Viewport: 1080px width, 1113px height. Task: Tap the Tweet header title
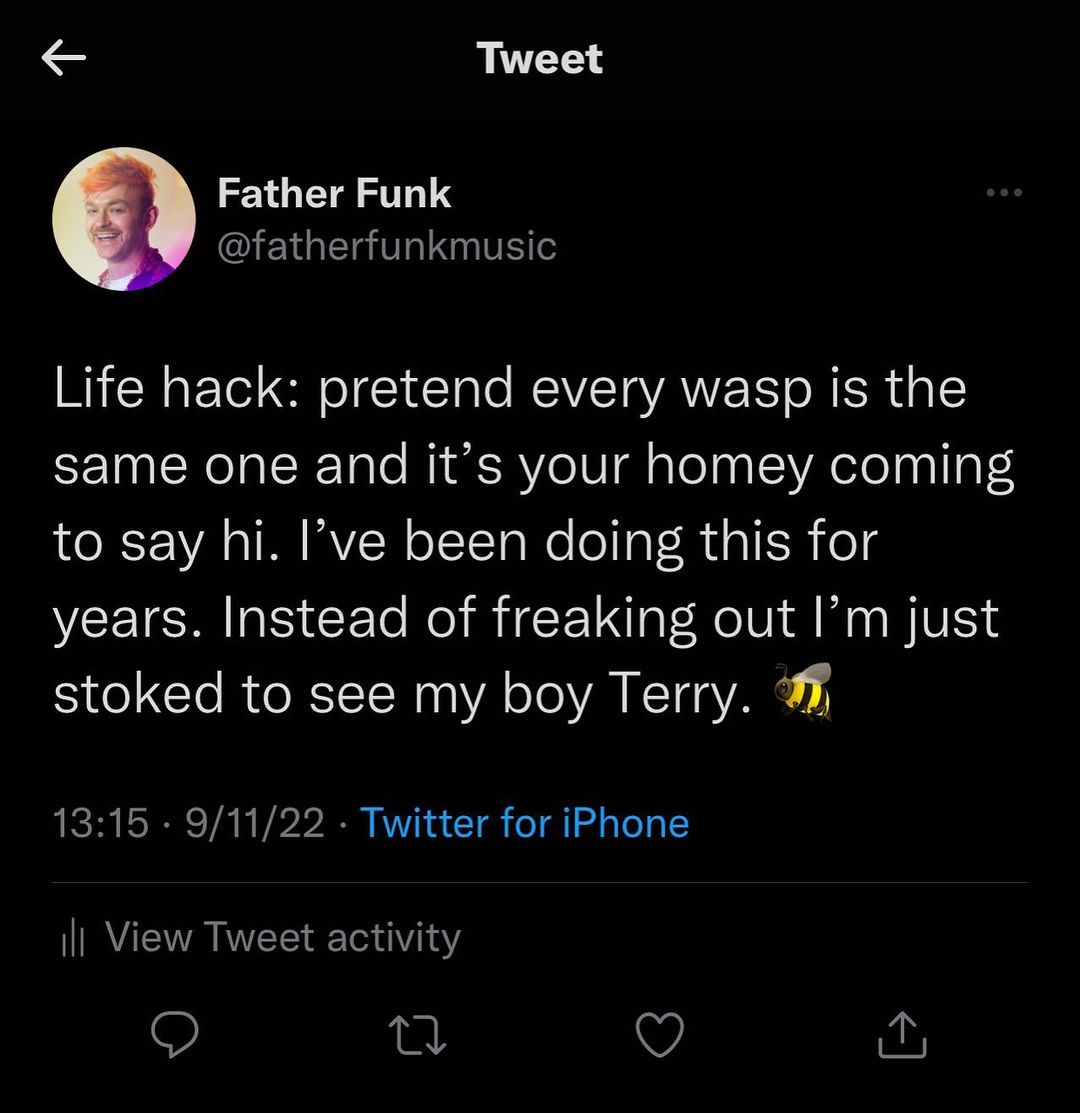point(540,58)
